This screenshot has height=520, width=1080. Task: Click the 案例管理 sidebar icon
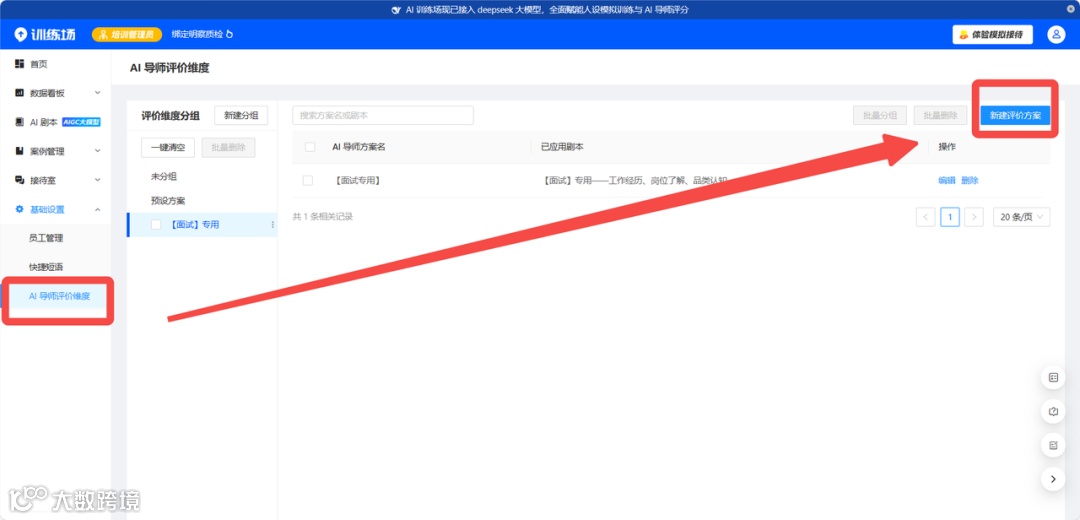(19, 151)
